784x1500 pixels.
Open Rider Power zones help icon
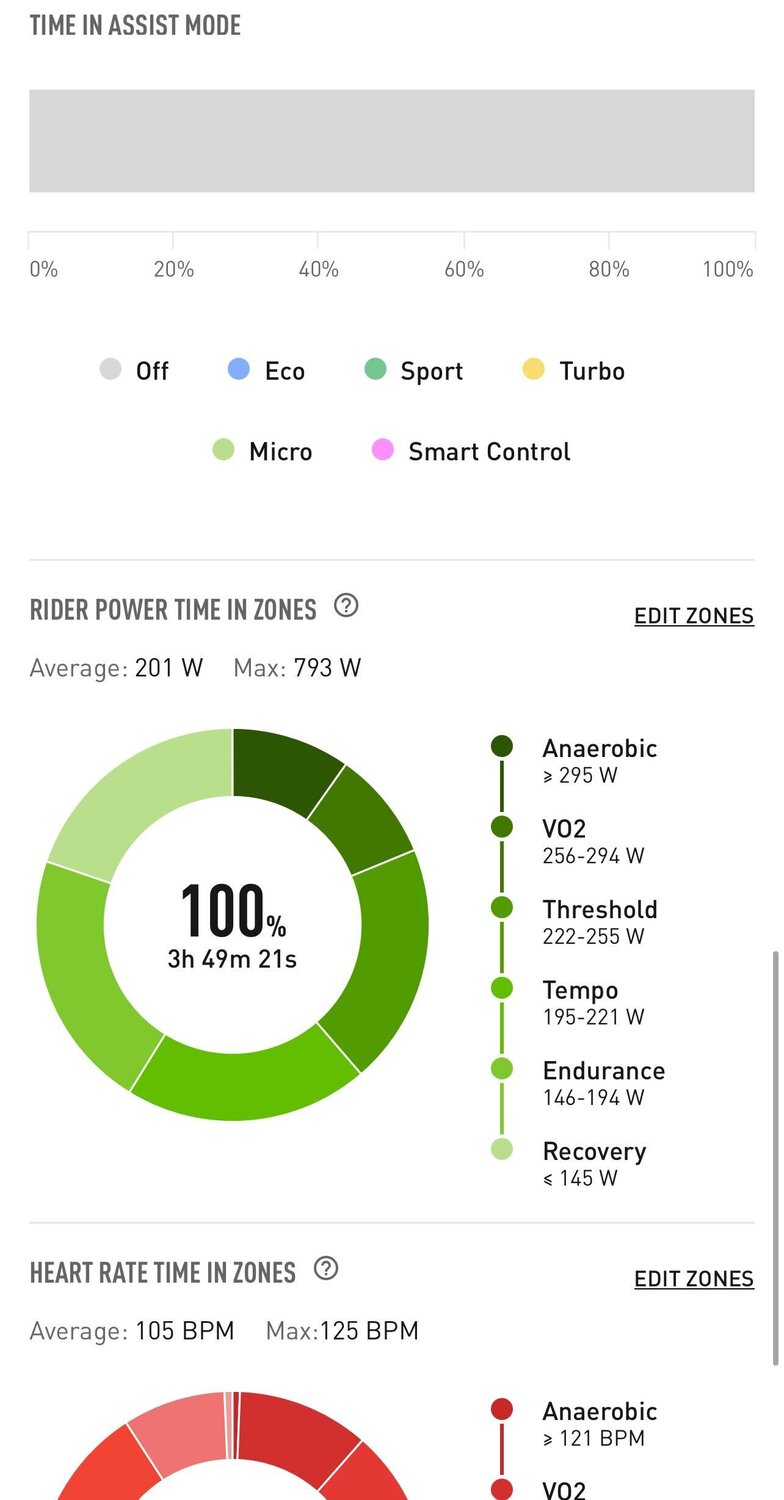[x=346, y=606]
